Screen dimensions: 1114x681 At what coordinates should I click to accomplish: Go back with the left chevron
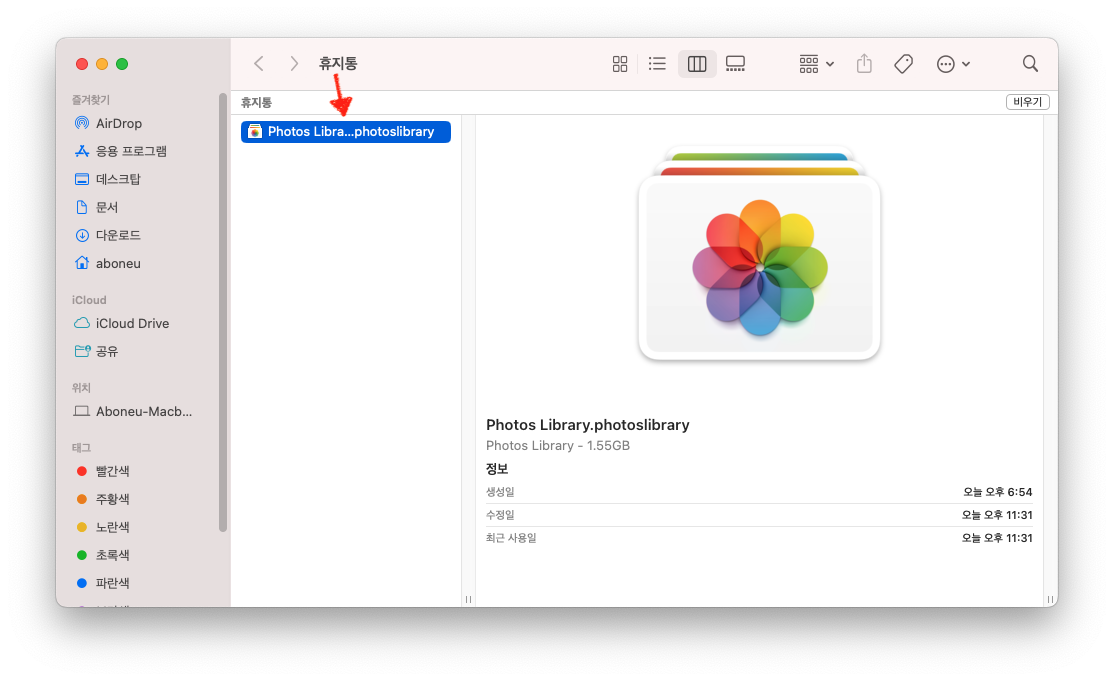point(259,64)
